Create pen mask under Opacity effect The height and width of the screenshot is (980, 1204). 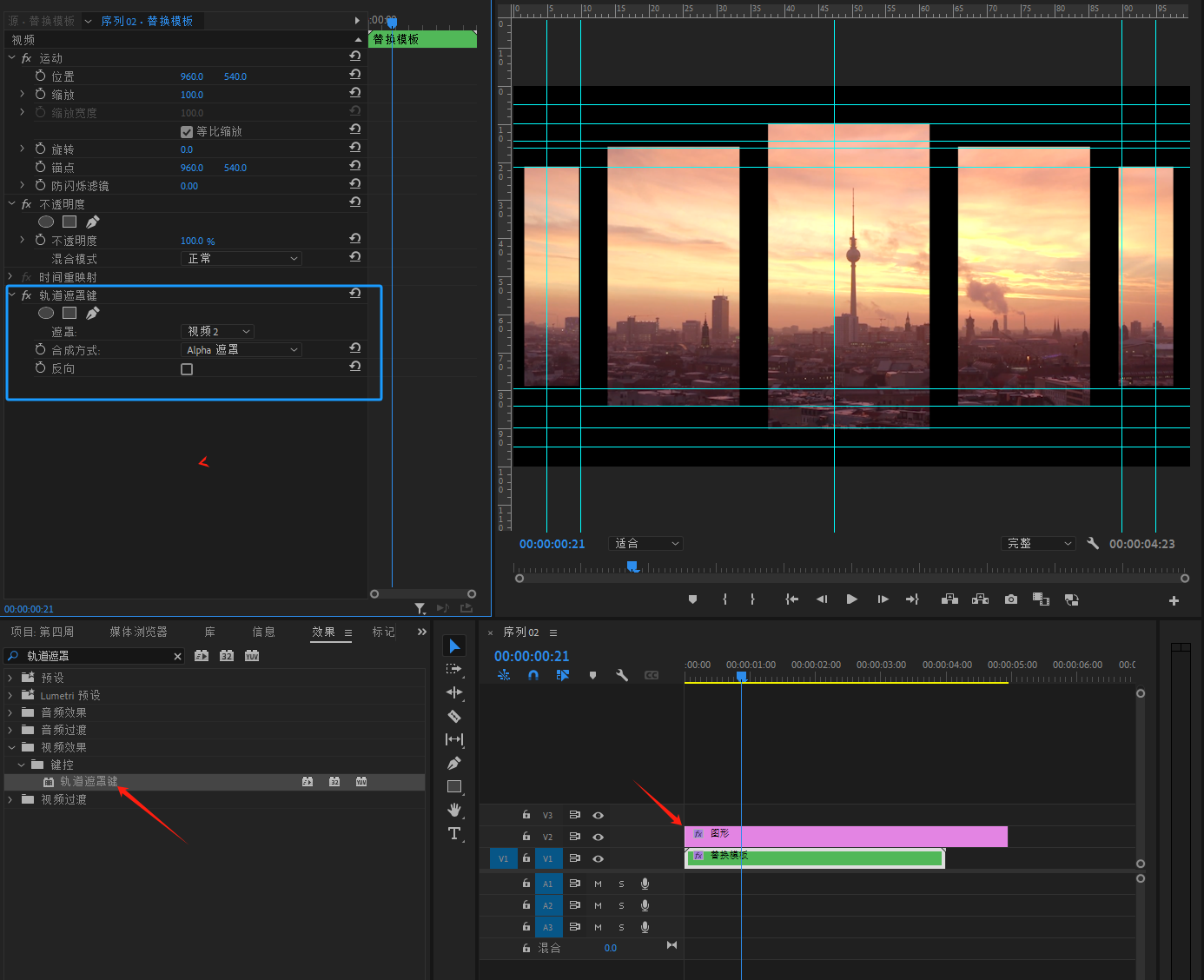[x=93, y=222]
